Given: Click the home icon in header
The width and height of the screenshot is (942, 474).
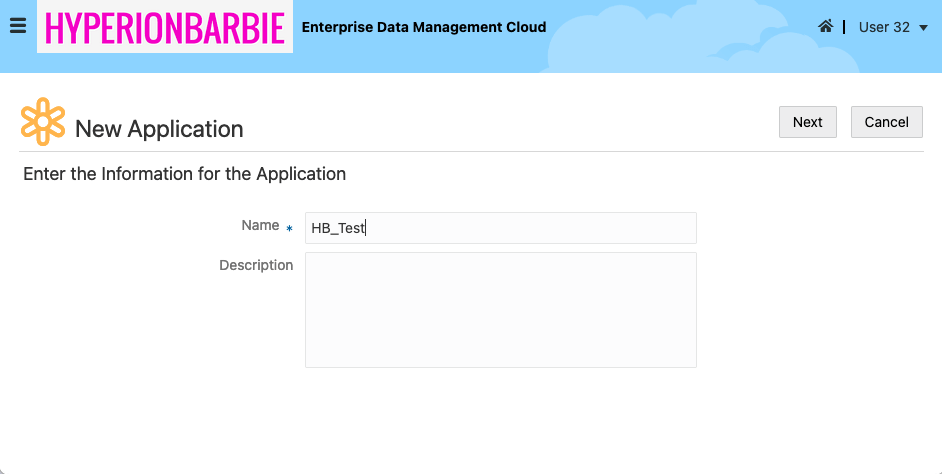Looking at the screenshot, I should [x=825, y=27].
